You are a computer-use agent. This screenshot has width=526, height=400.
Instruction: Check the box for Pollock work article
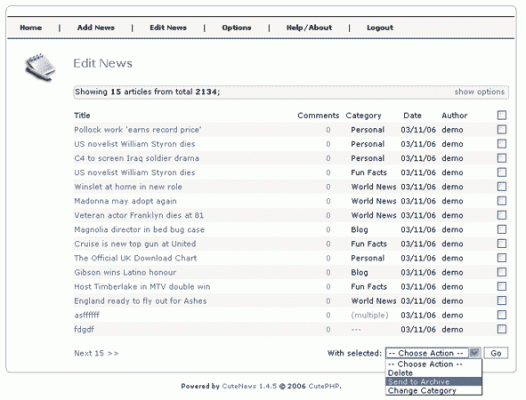pyautogui.click(x=502, y=130)
